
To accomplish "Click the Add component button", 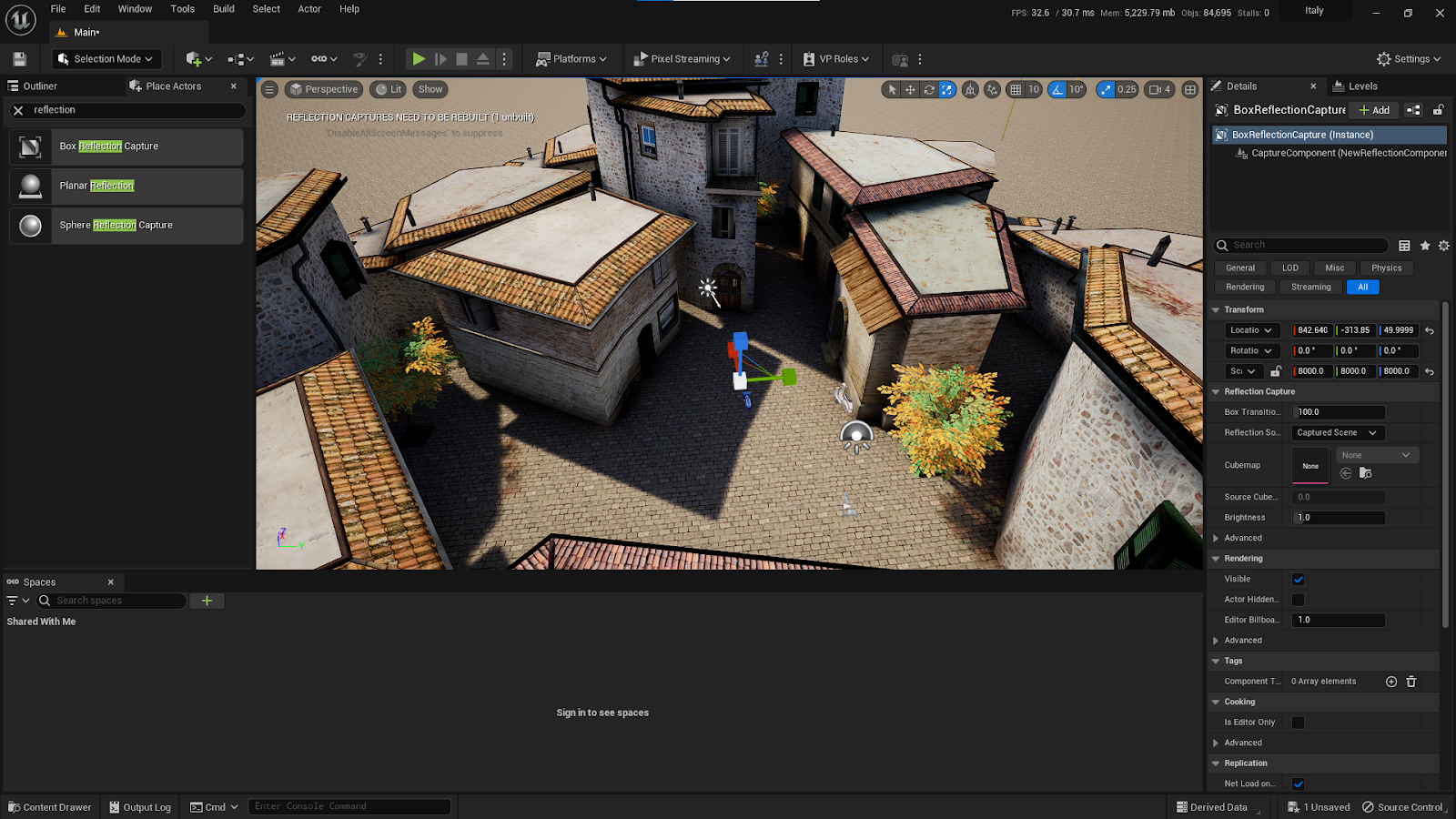I will coord(1374,110).
